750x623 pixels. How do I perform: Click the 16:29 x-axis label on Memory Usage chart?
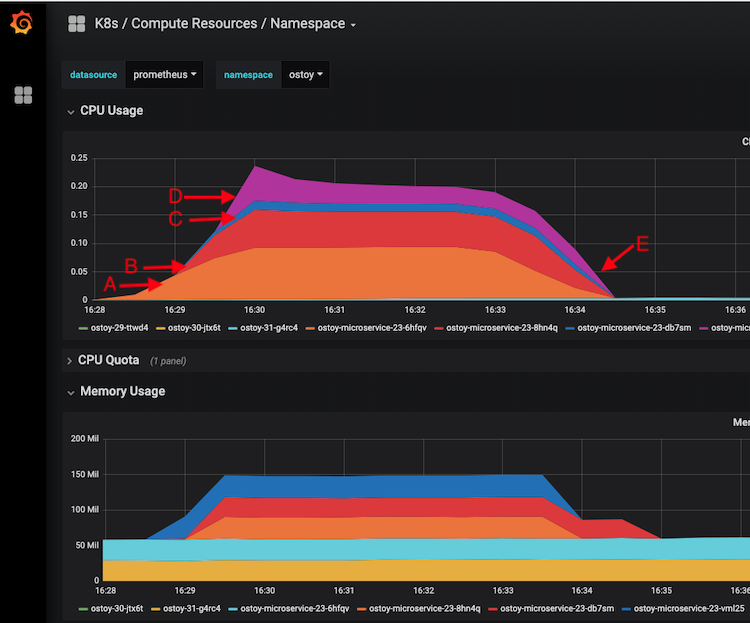pyautogui.click(x=185, y=590)
